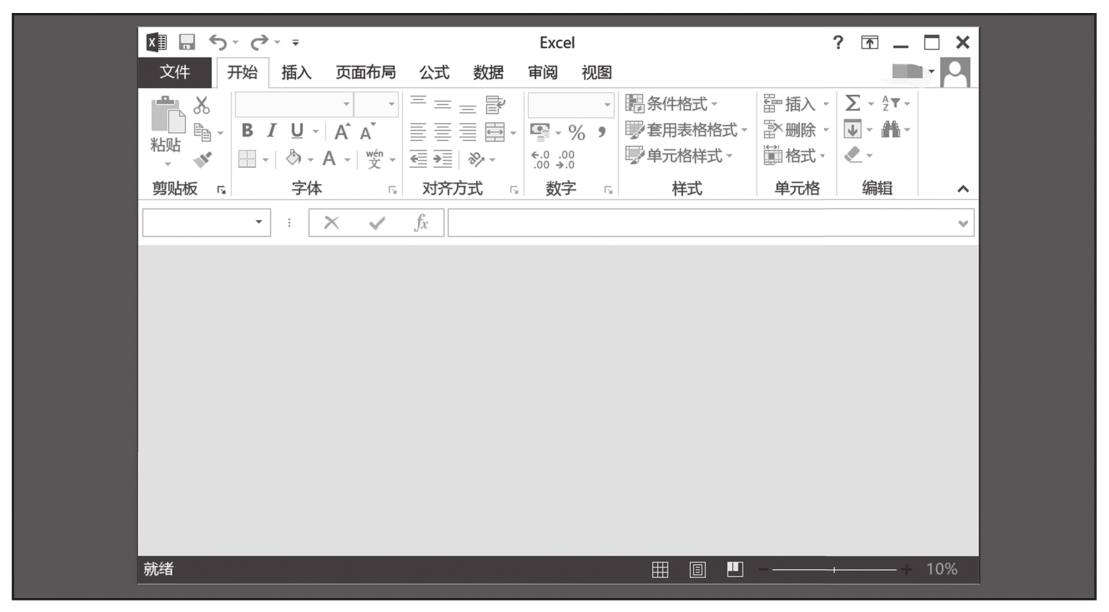Toggle bold formatting
The width and height of the screenshot is (1109, 612).
click(x=247, y=131)
